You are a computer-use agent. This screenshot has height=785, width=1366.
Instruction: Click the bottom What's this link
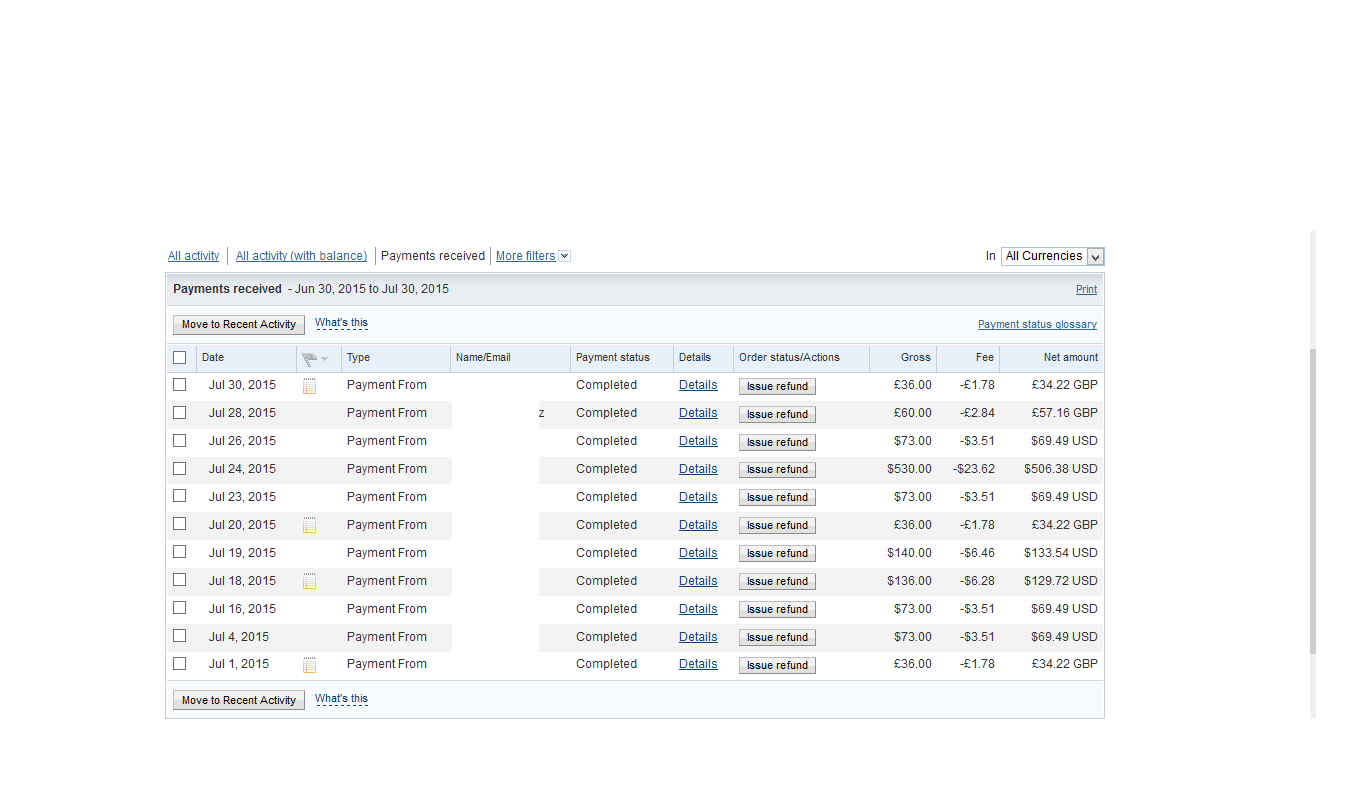(x=341, y=699)
